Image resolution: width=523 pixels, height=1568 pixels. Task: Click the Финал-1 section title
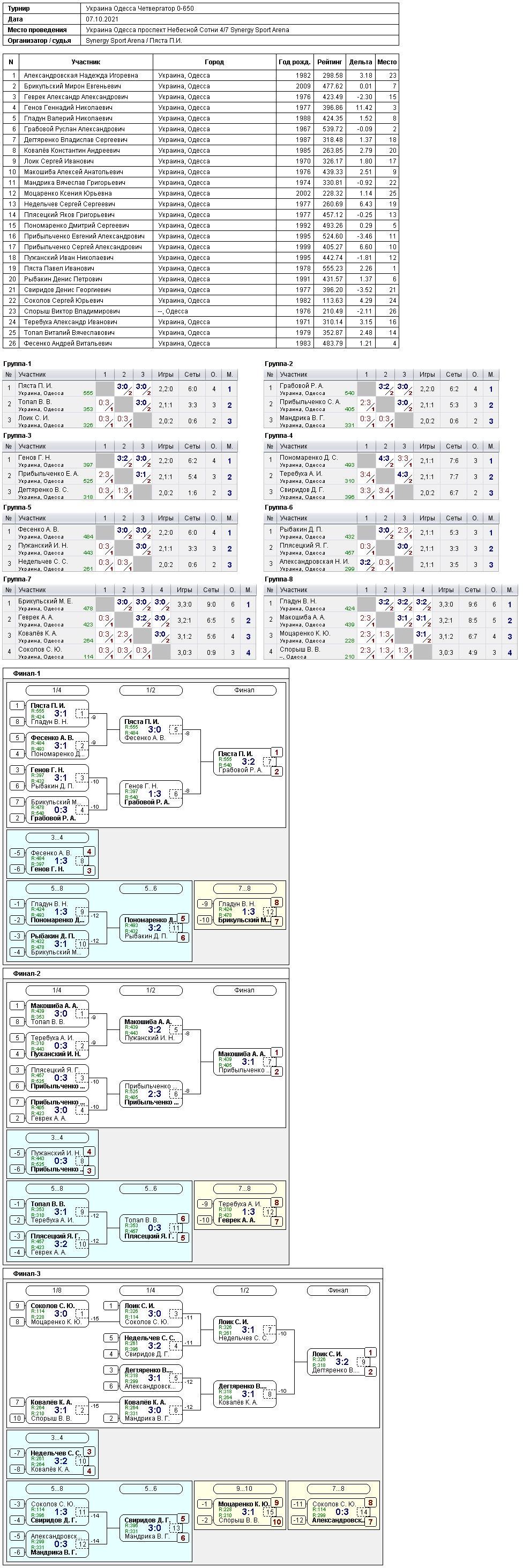click(27, 674)
